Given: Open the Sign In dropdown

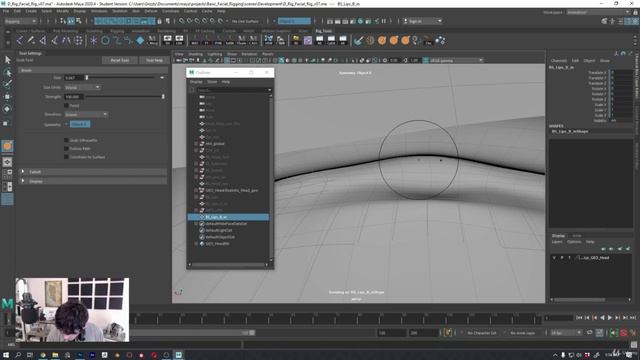Looking at the screenshot, I should coord(422,21).
